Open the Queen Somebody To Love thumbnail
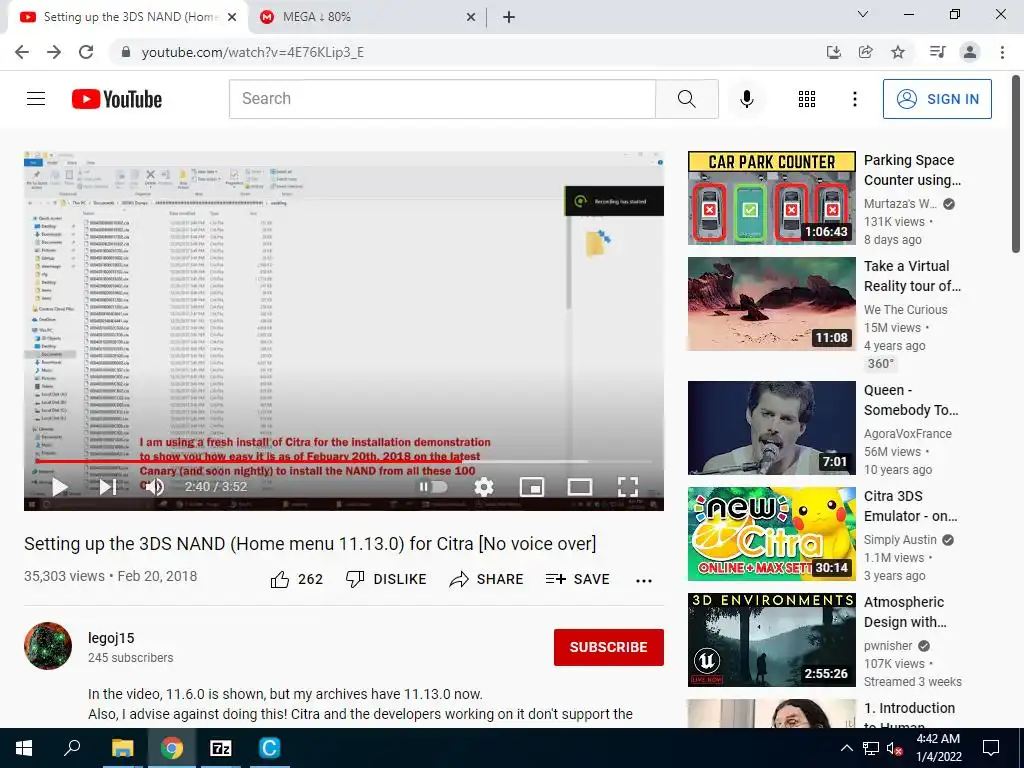 click(772, 428)
